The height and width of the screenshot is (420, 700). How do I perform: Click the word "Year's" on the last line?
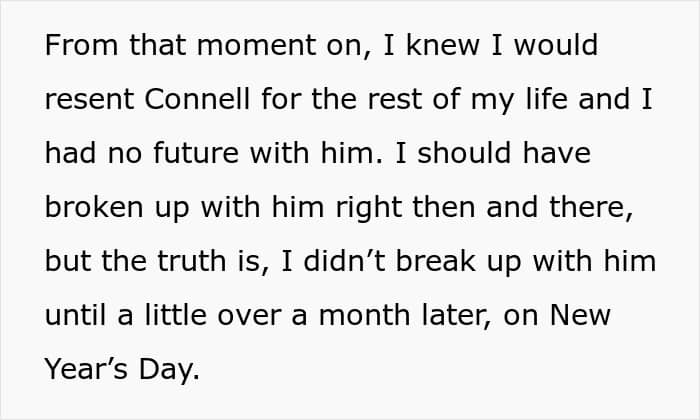pos(87,370)
